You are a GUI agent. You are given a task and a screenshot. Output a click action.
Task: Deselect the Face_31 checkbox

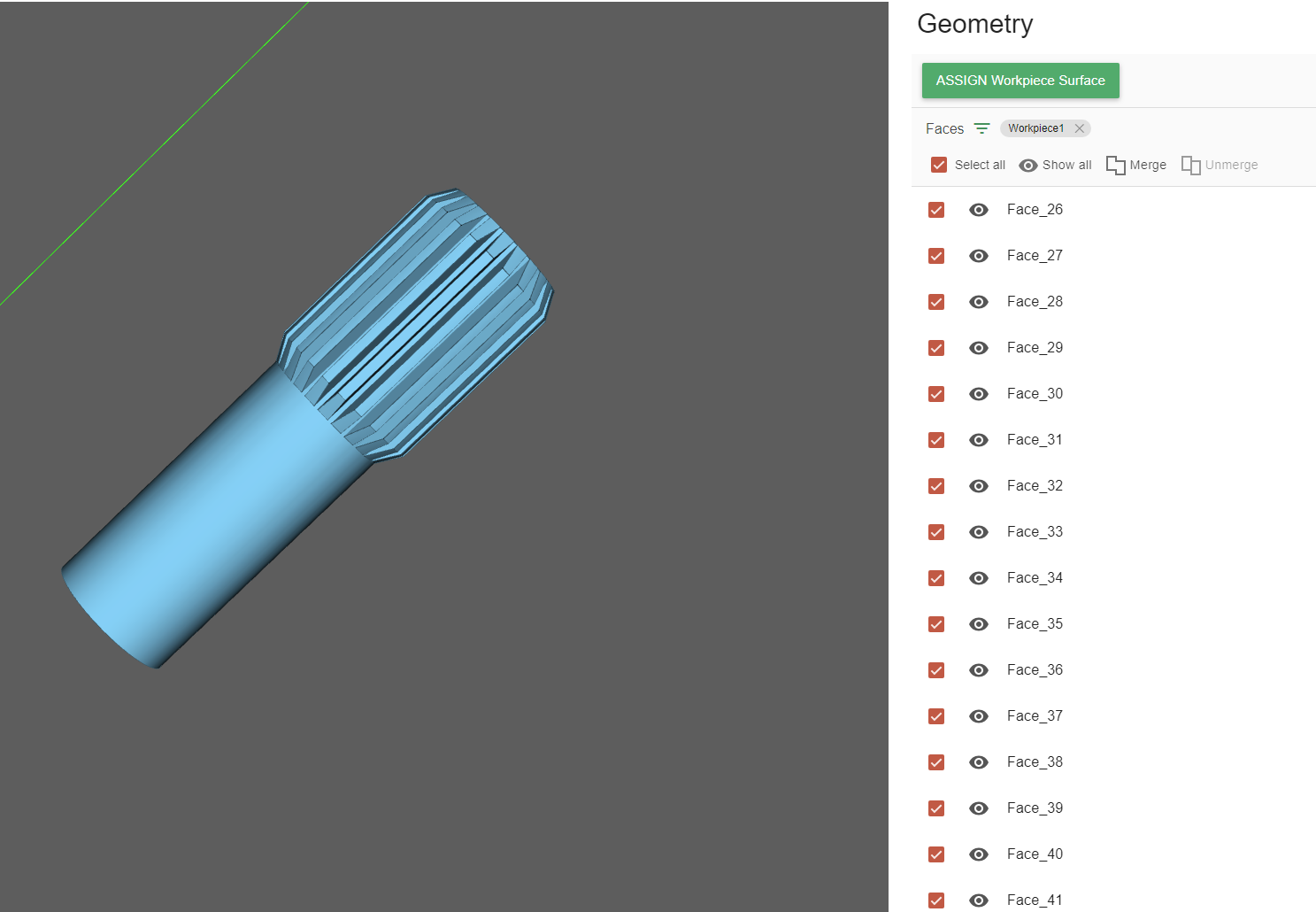click(x=936, y=440)
